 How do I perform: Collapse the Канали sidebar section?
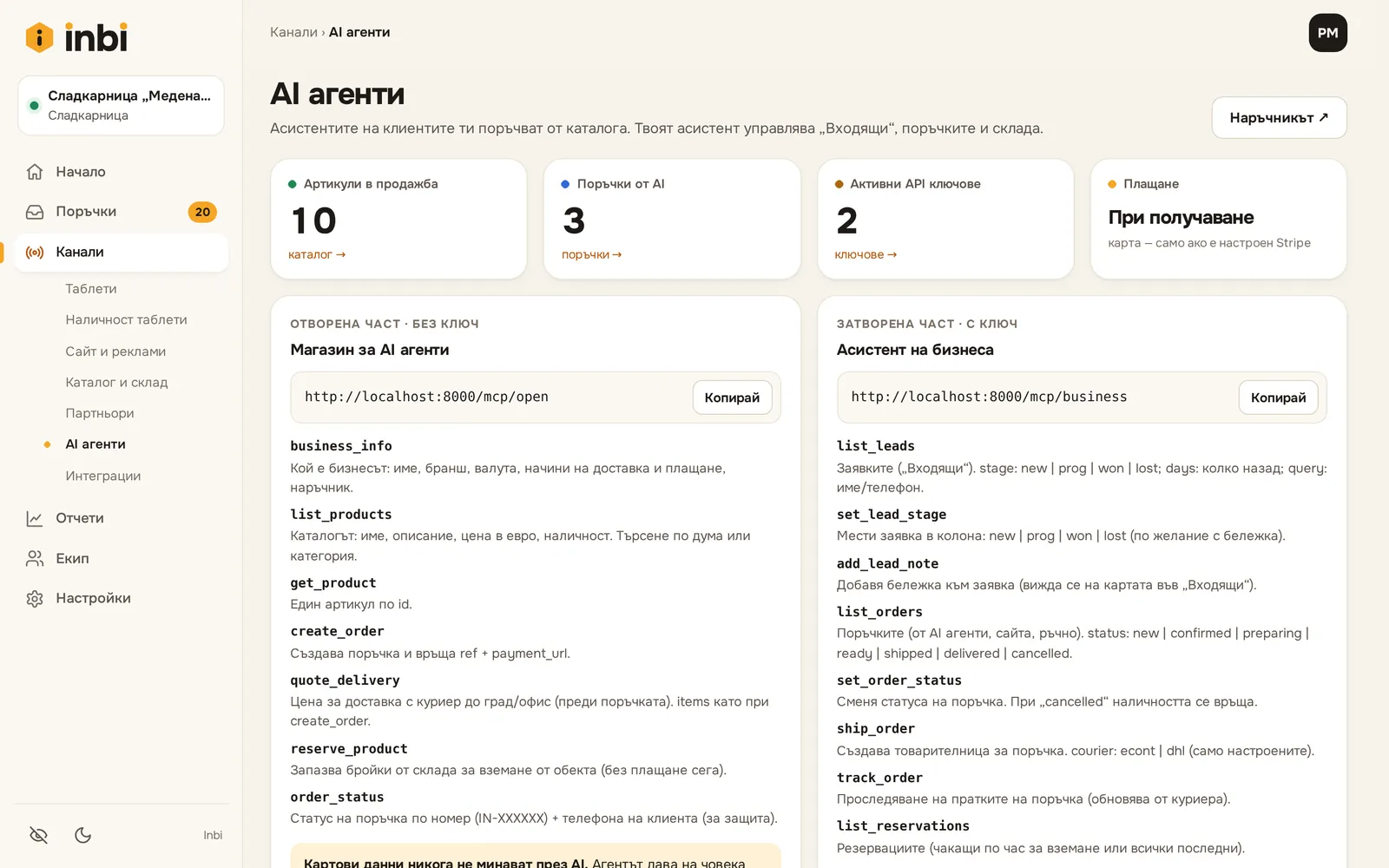[x=122, y=253]
